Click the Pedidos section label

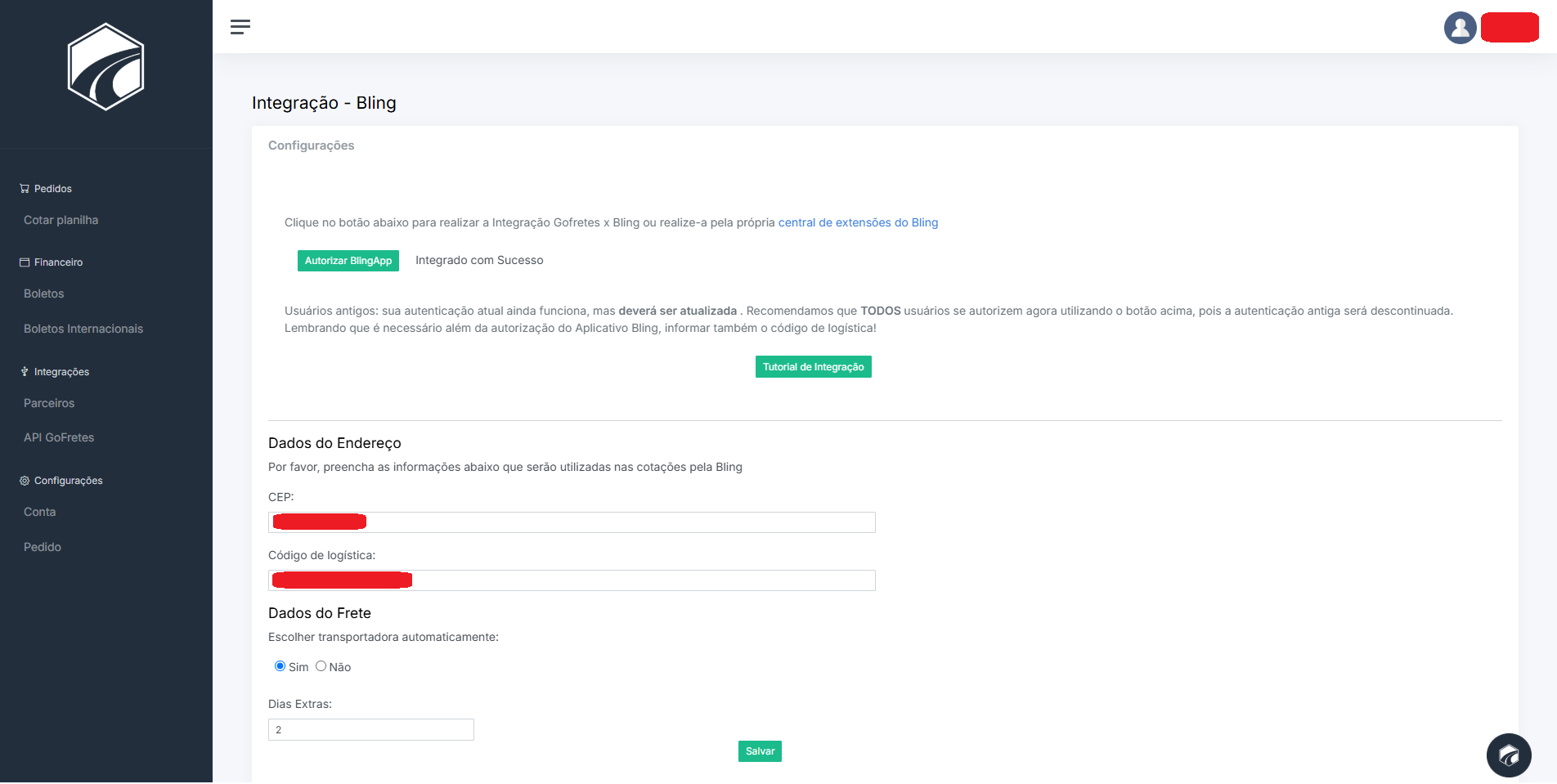click(x=53, y=189)
